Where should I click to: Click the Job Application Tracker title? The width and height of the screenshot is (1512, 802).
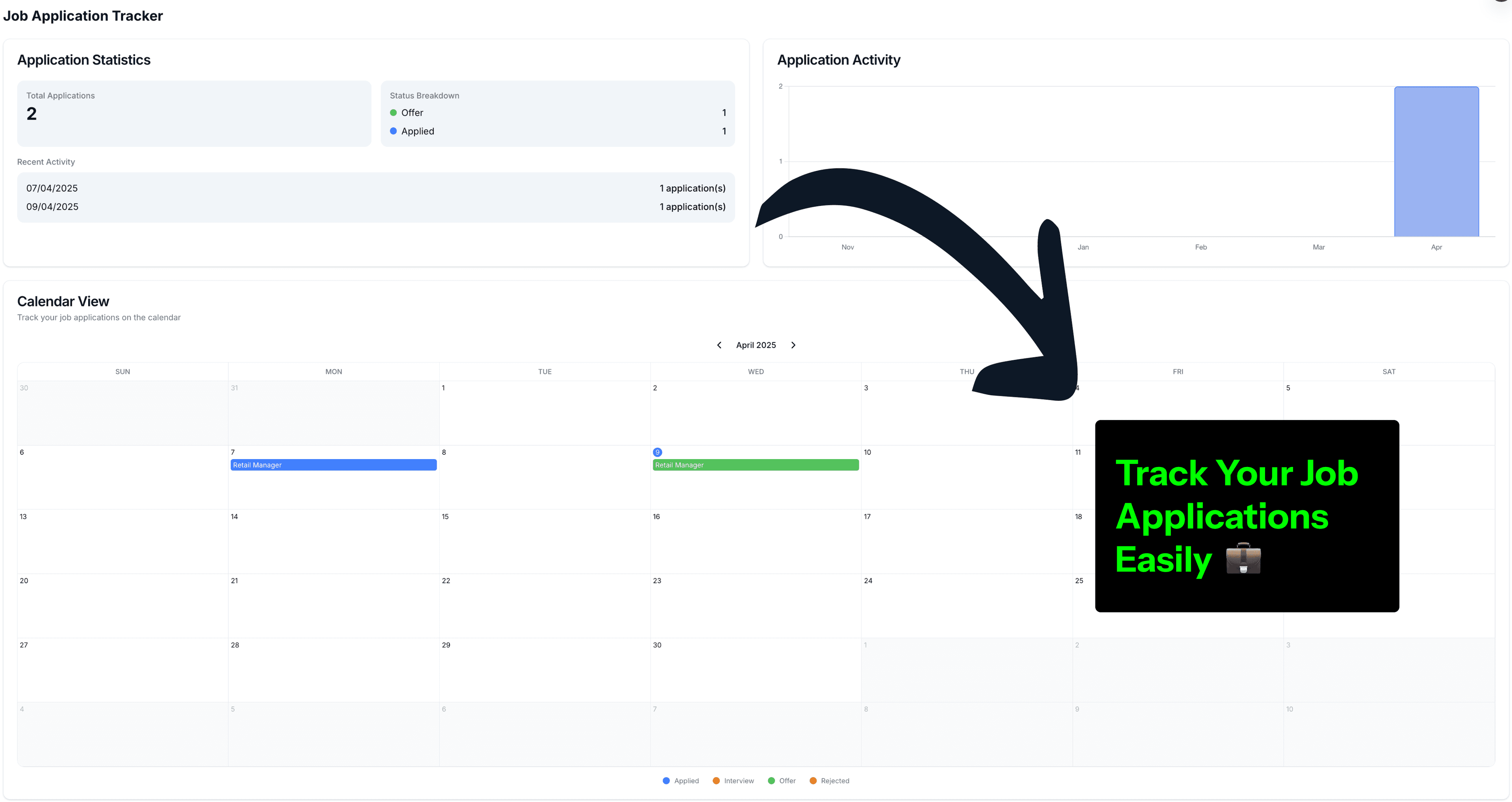(x=83, y=16)
